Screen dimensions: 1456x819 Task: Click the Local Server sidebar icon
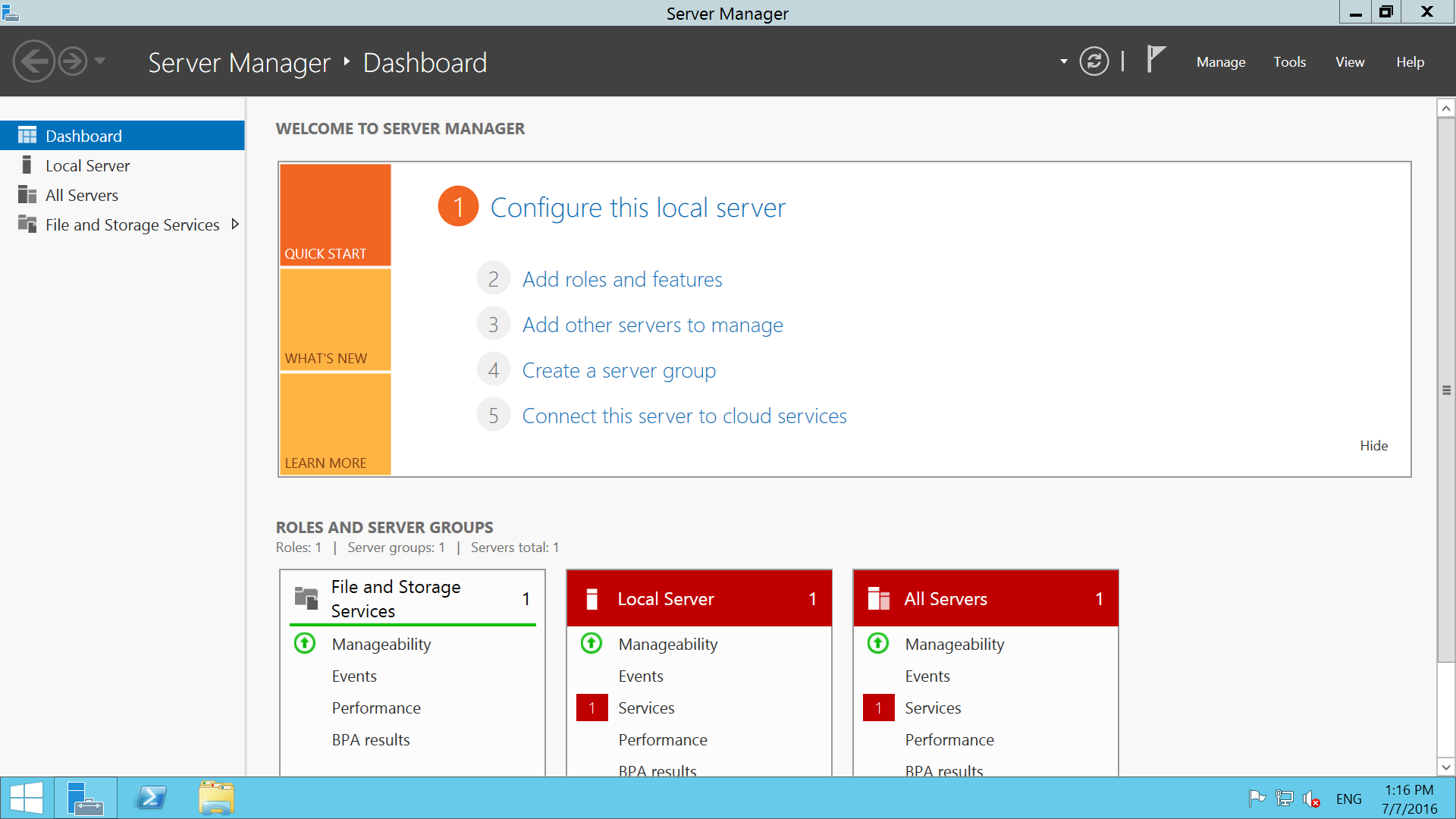(x=27, y=165)
